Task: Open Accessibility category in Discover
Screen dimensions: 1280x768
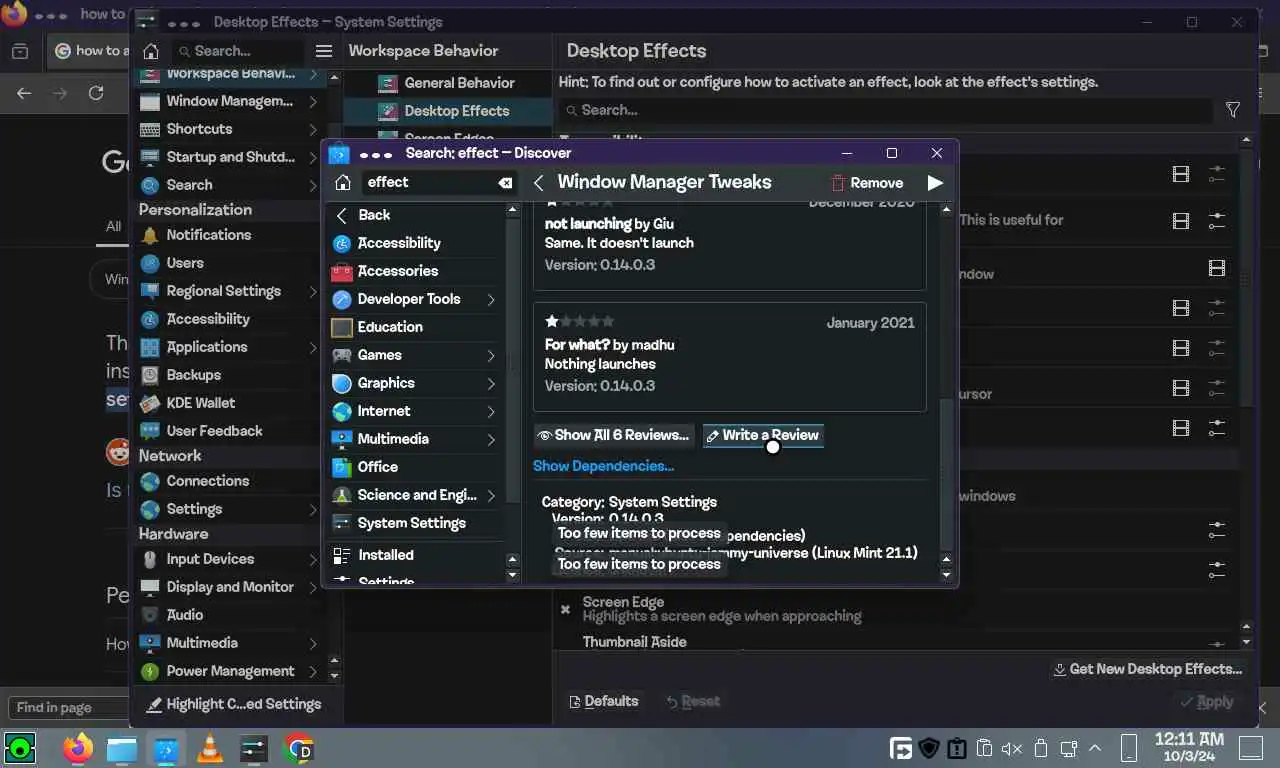Action: click(x=399, y=243)
